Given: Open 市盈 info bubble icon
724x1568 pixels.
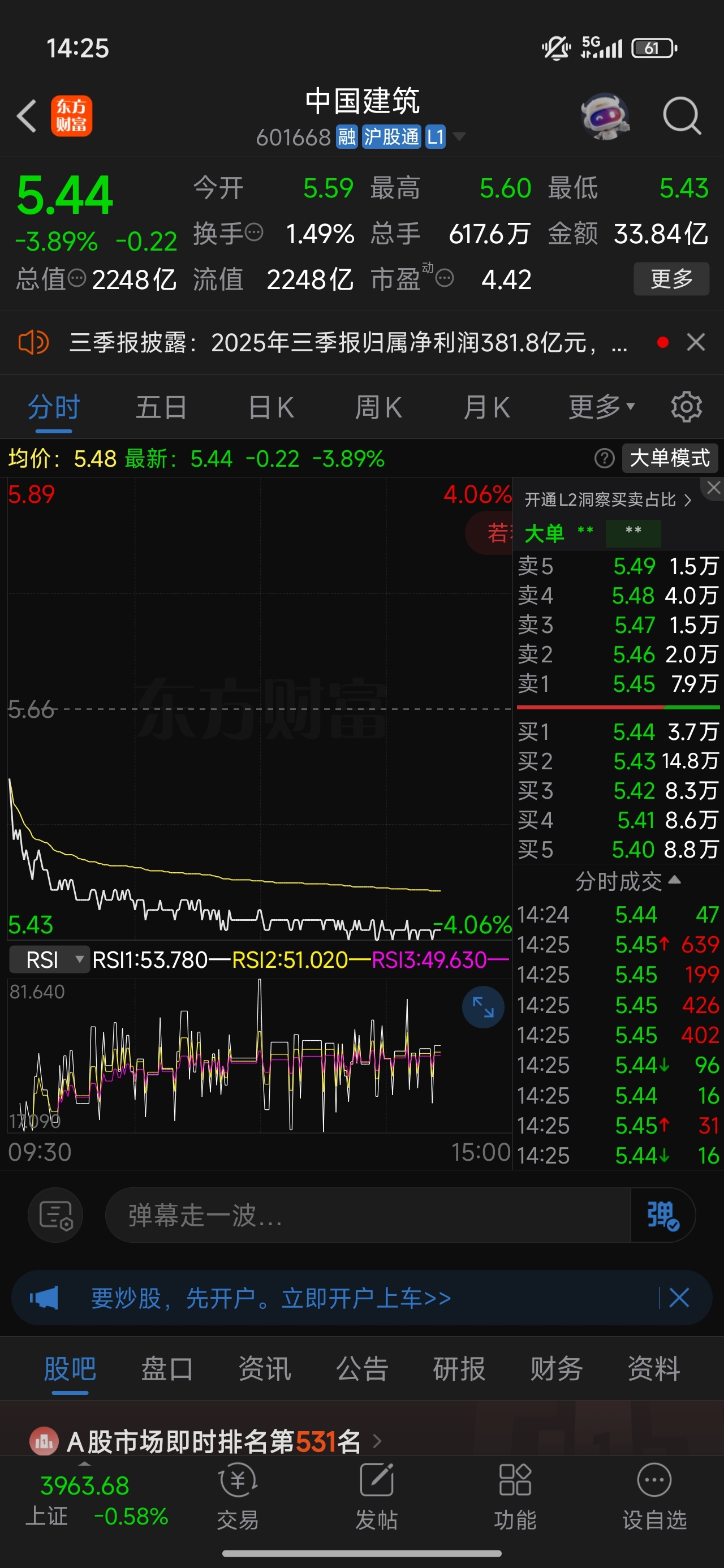Looking at the screenshot, I should 445,279.
